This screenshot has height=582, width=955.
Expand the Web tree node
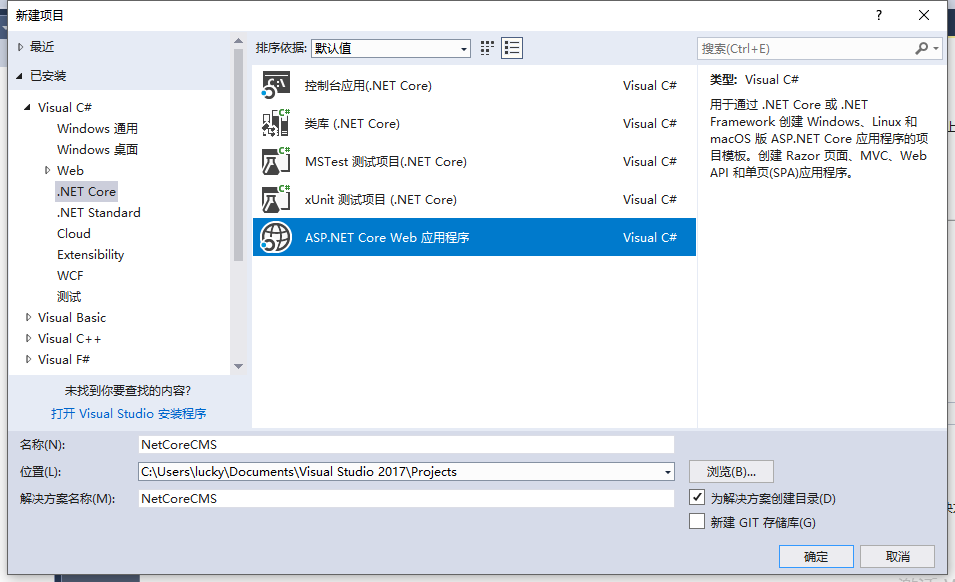point(47,170)
